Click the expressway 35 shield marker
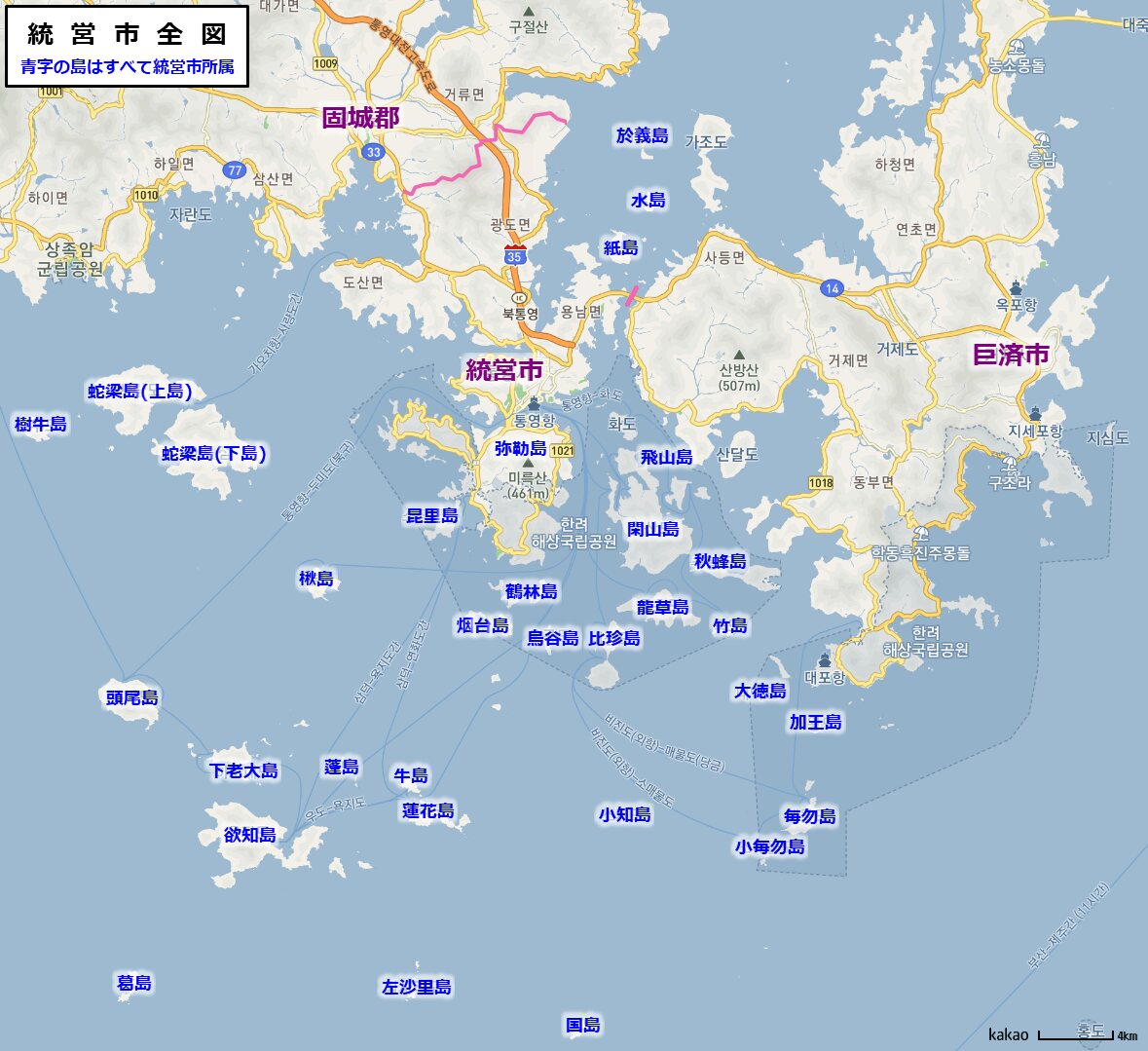 click(515, 256)
